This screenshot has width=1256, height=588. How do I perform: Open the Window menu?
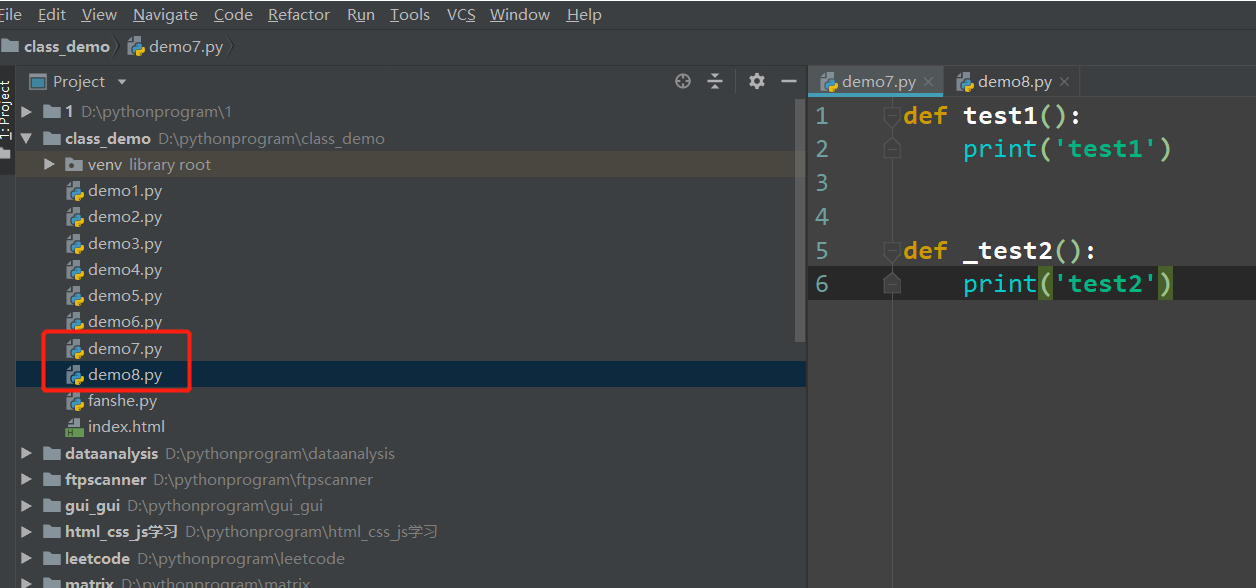pos(520,14)
